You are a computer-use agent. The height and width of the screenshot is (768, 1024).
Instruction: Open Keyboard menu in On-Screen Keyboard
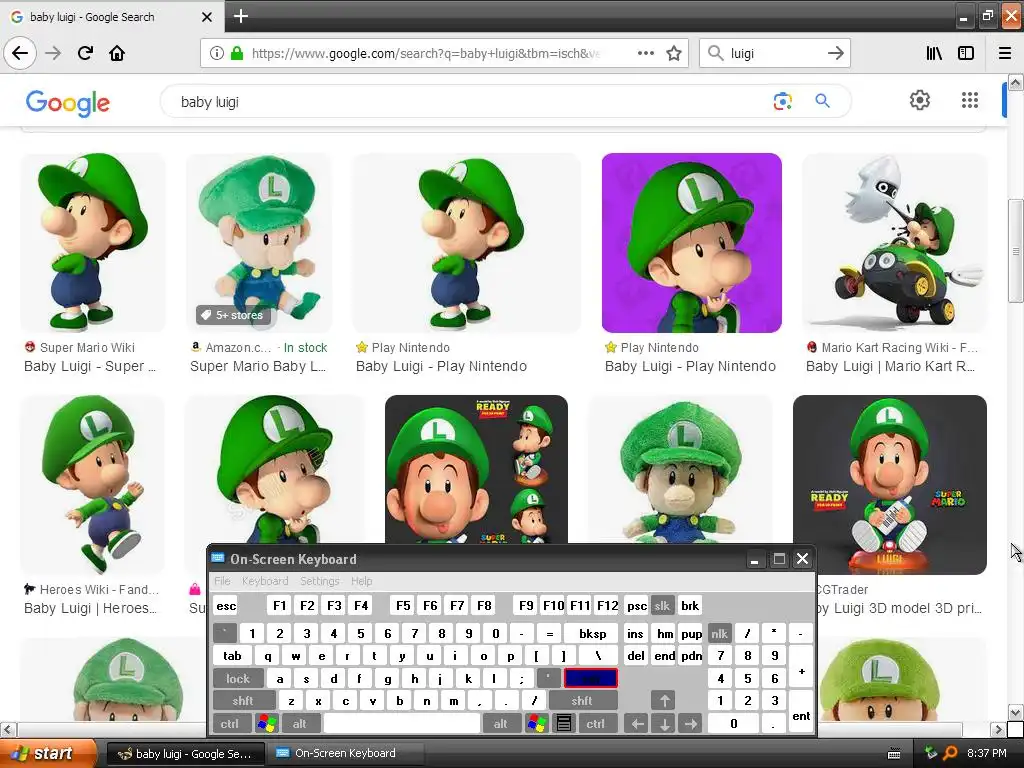click(x=264, y=581)
